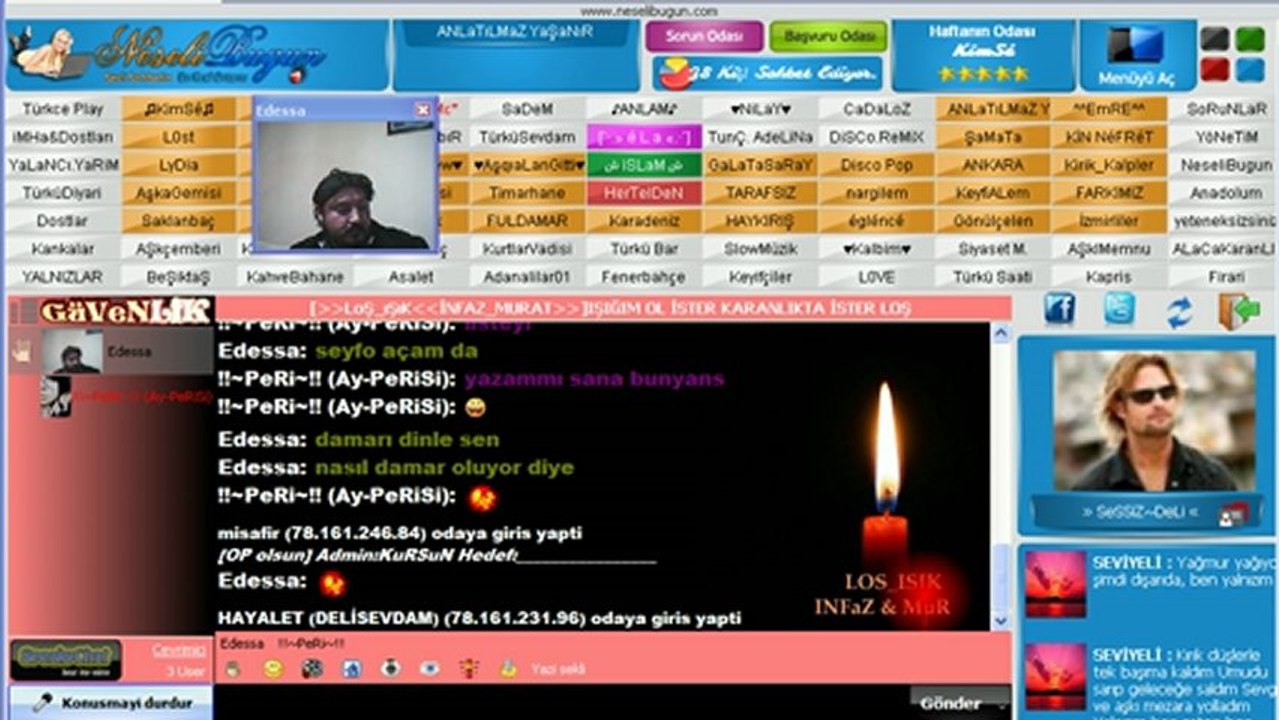Join the SaDeM room
Screen dimensions: 1279x720
point(527,109)
